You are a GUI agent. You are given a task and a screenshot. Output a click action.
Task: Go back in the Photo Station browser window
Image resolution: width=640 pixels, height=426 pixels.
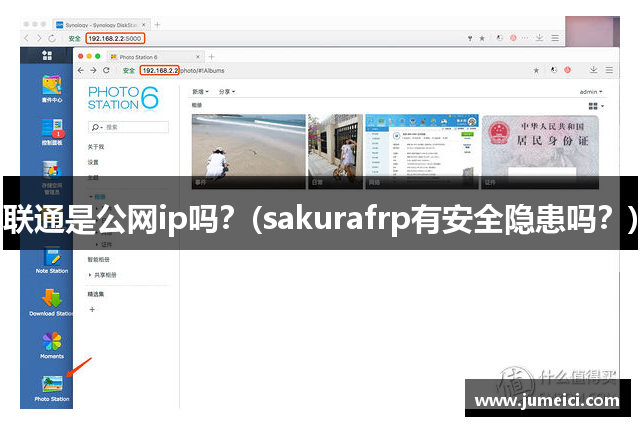(81, 70)
